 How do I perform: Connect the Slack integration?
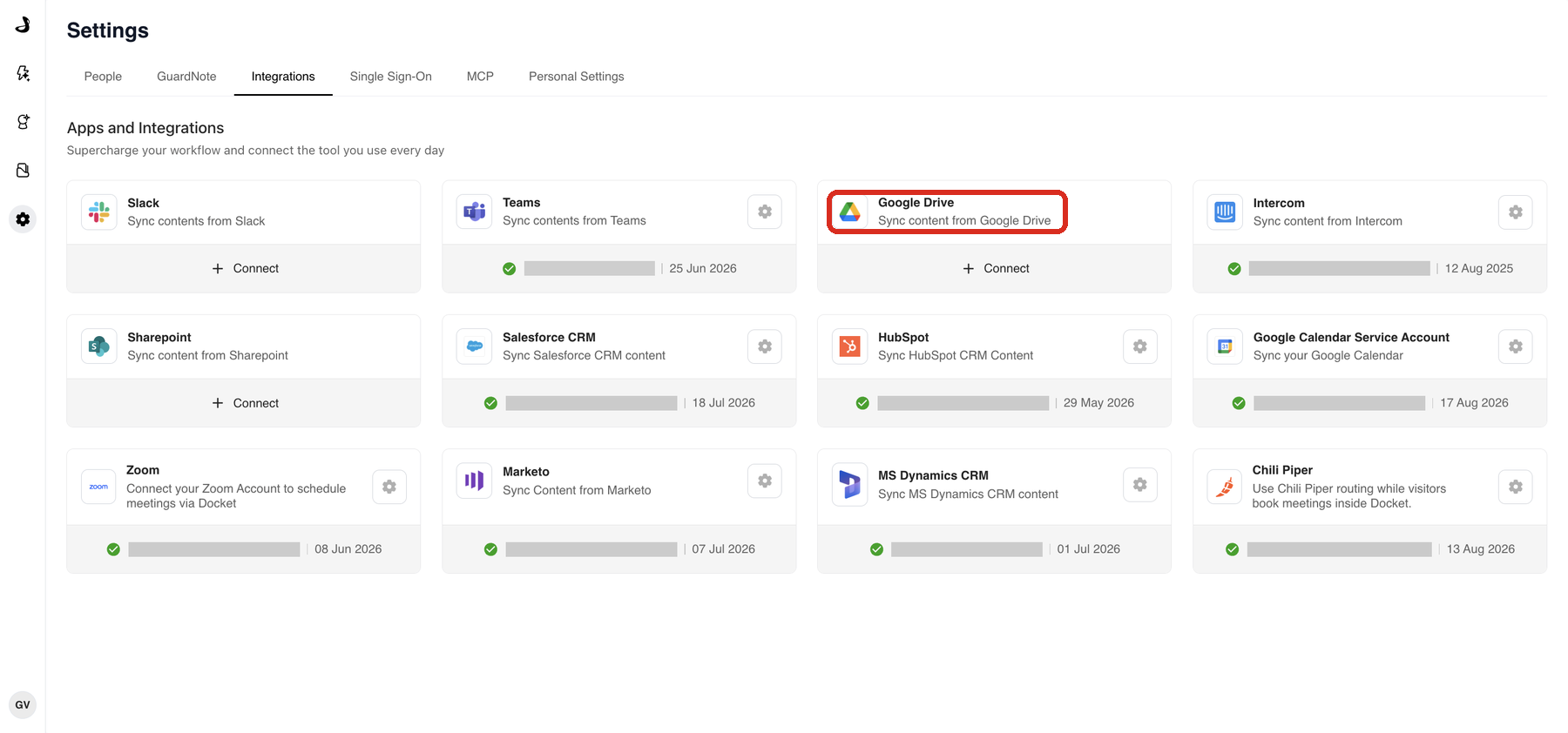[245, 268]
